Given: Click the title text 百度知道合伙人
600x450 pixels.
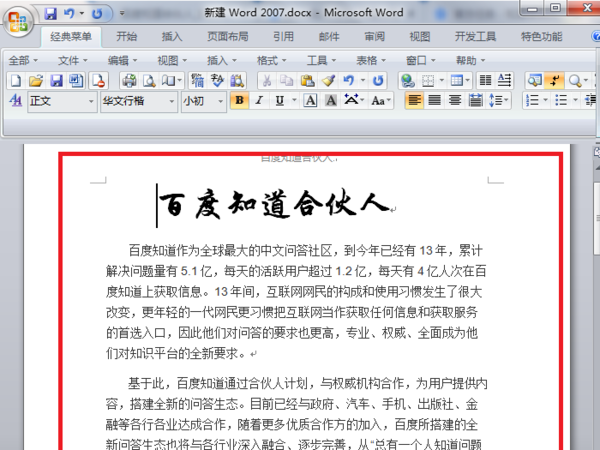Looking at the screenshot, I should (x=274, y=204).
